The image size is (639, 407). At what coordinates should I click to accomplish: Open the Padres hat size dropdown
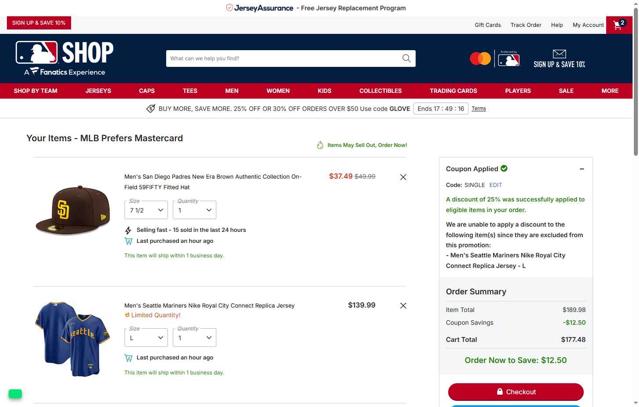click(146, 210)
